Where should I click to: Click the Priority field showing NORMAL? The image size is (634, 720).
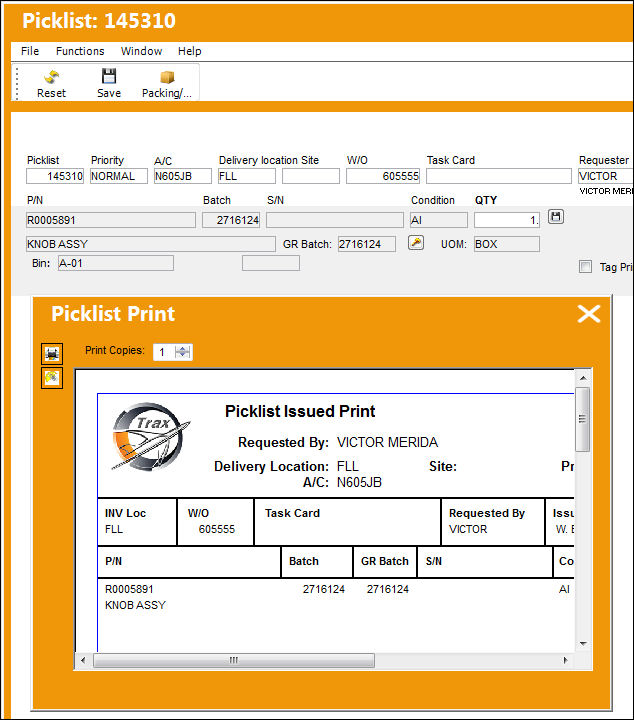click(119, 176)
